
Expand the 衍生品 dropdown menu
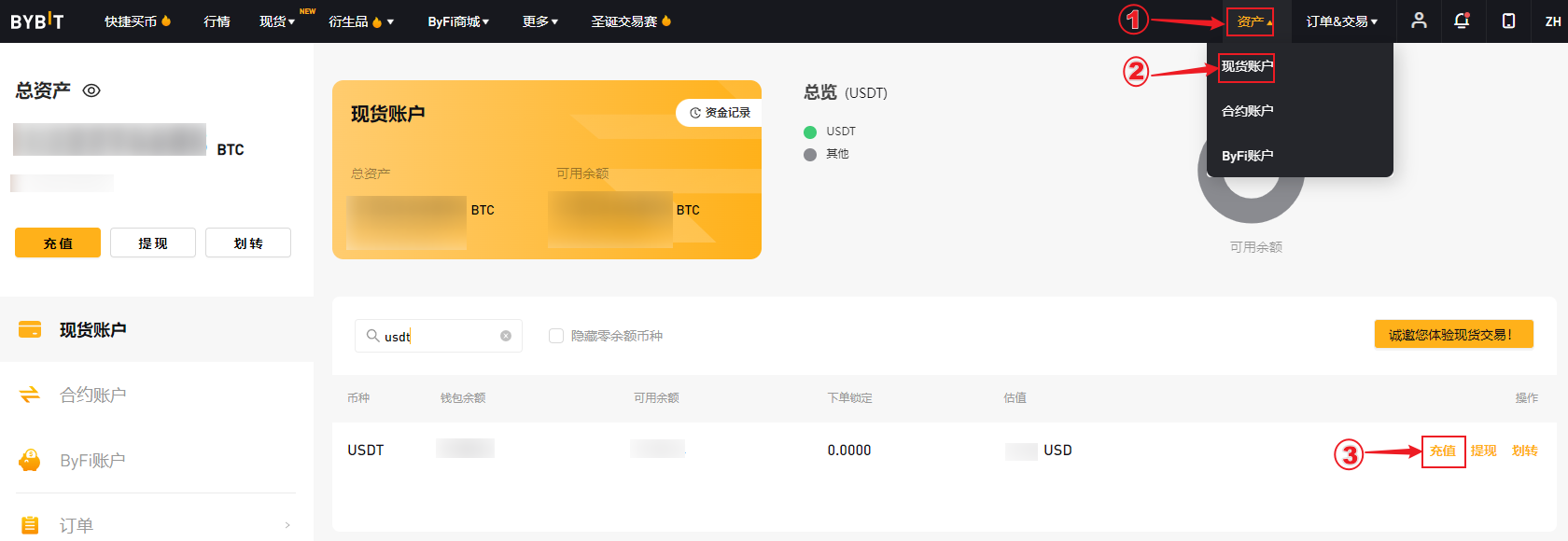point(360,21)
